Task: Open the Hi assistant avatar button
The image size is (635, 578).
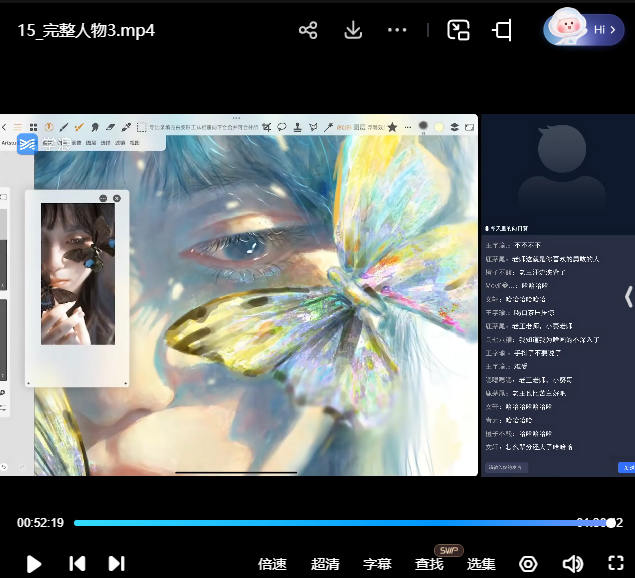Action: (583, 30)
